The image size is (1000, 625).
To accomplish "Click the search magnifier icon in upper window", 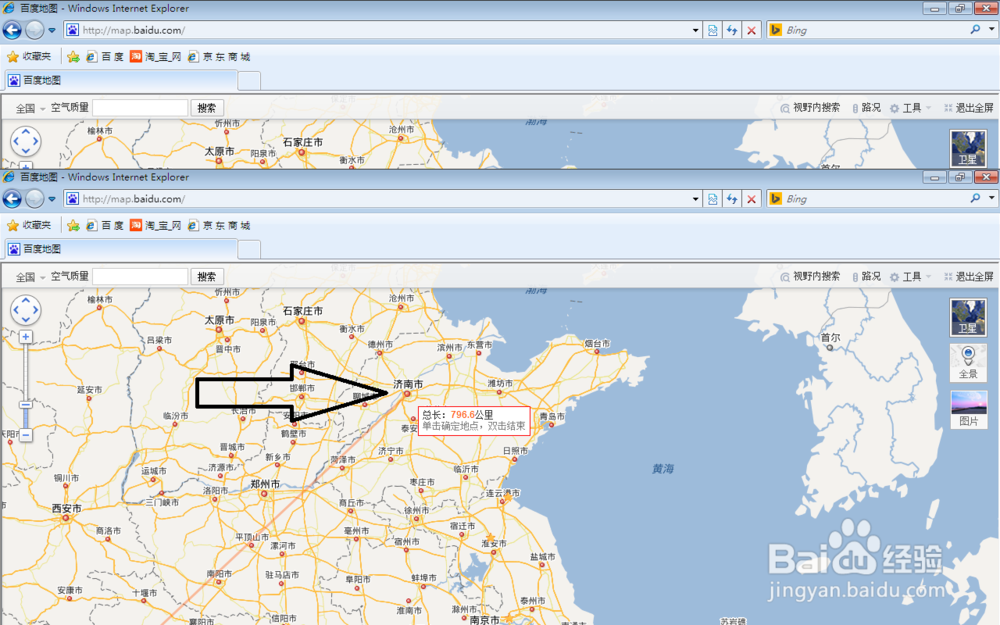I will 975,29.
